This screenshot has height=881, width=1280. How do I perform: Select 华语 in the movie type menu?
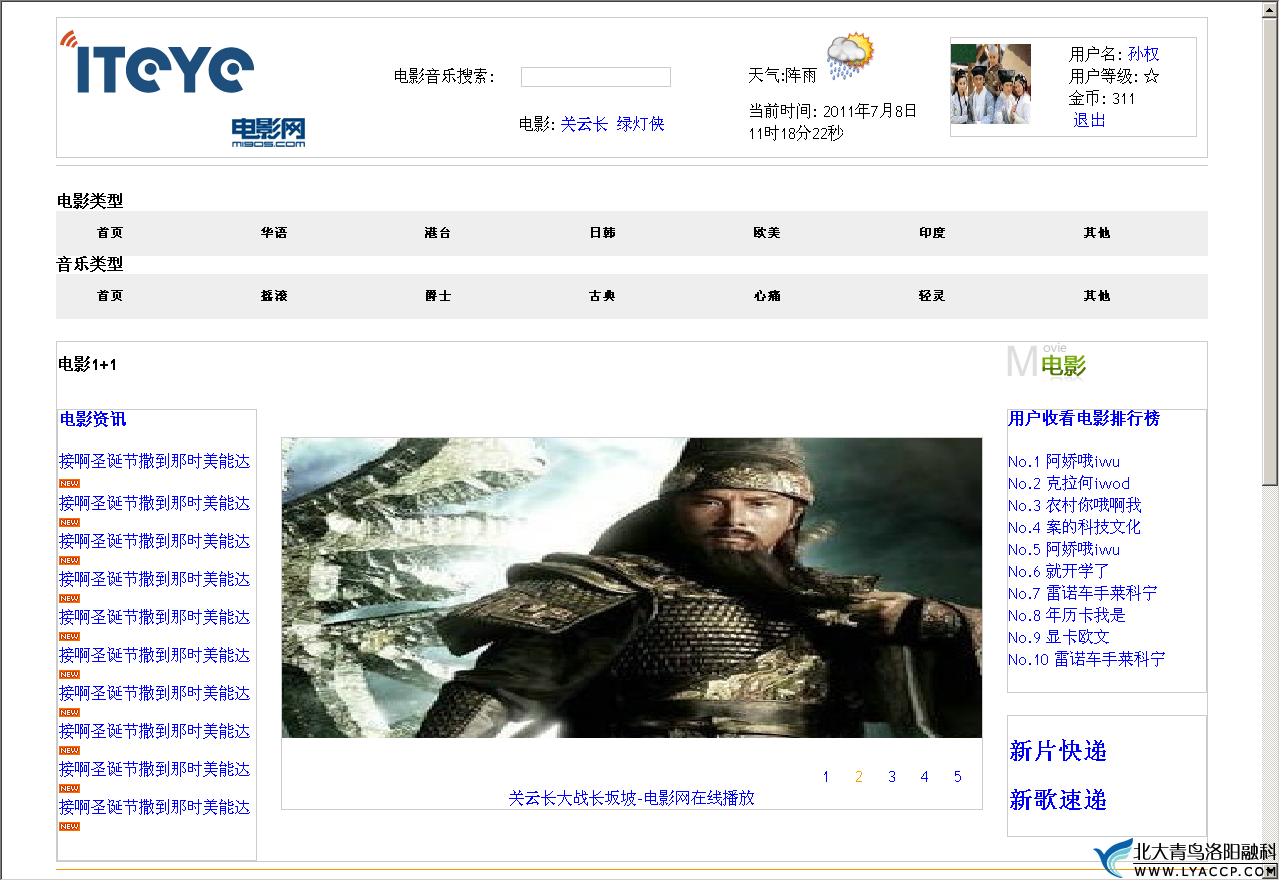pos(274,233)
